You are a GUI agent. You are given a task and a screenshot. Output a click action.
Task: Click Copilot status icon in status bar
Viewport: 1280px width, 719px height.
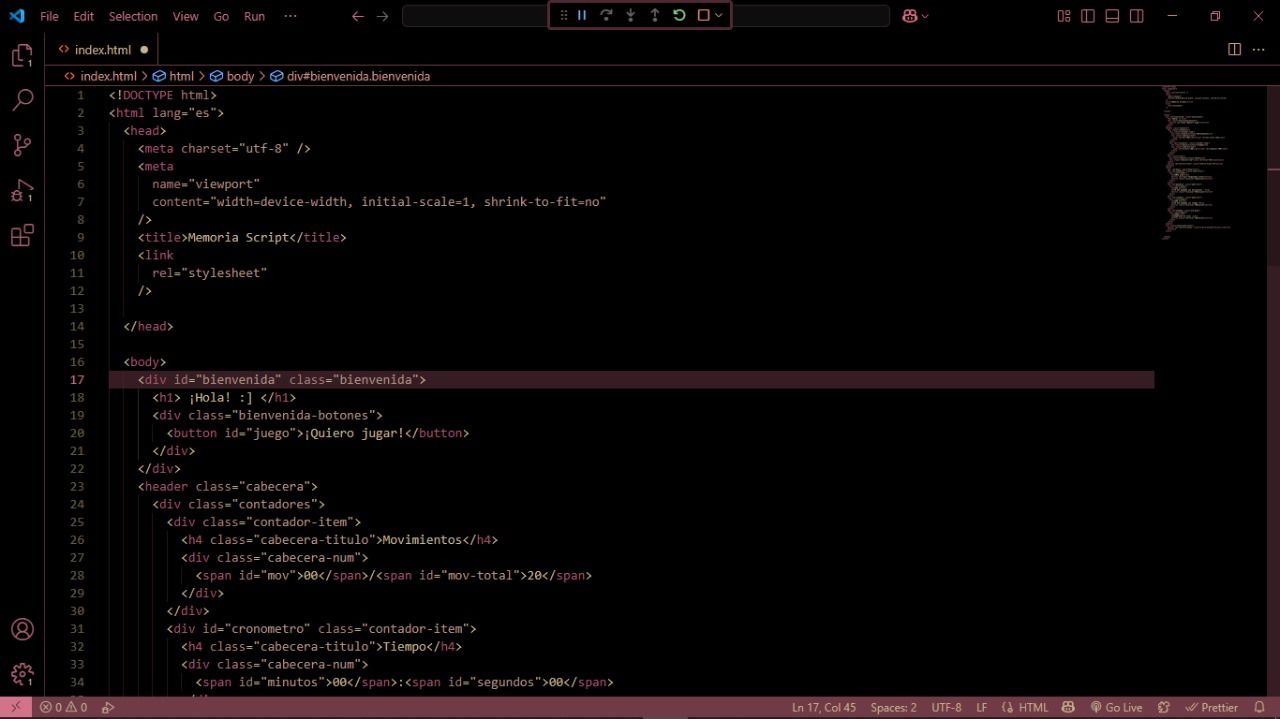[1068, 707]
